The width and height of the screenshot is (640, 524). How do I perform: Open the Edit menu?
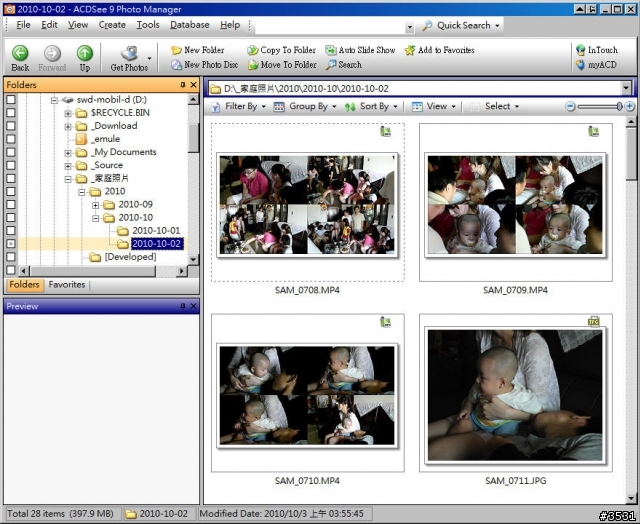point(49,25)
